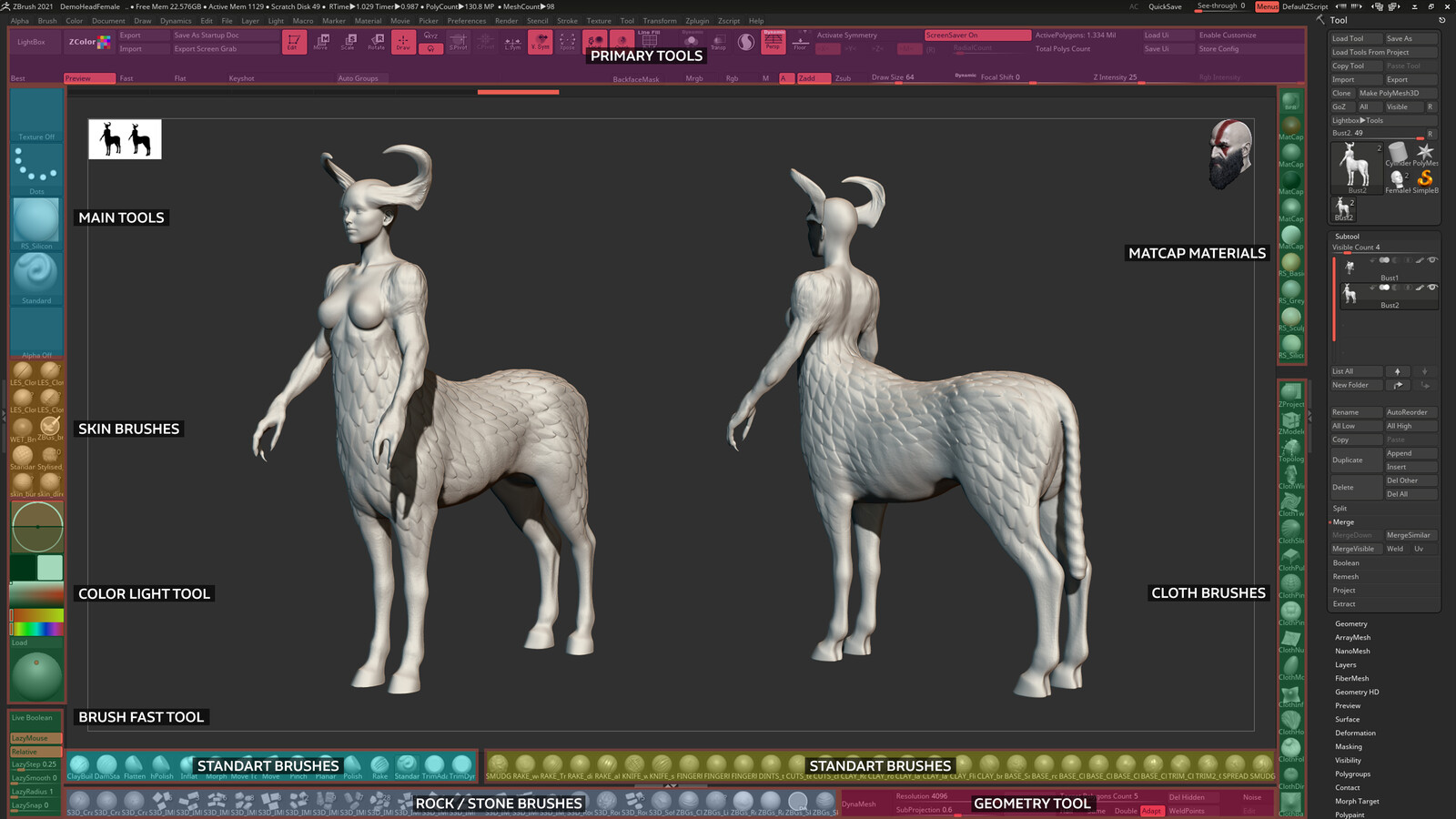Expand the NanoMesh section
Viewport: 1456px width, 819px height.
point(1352,652)
